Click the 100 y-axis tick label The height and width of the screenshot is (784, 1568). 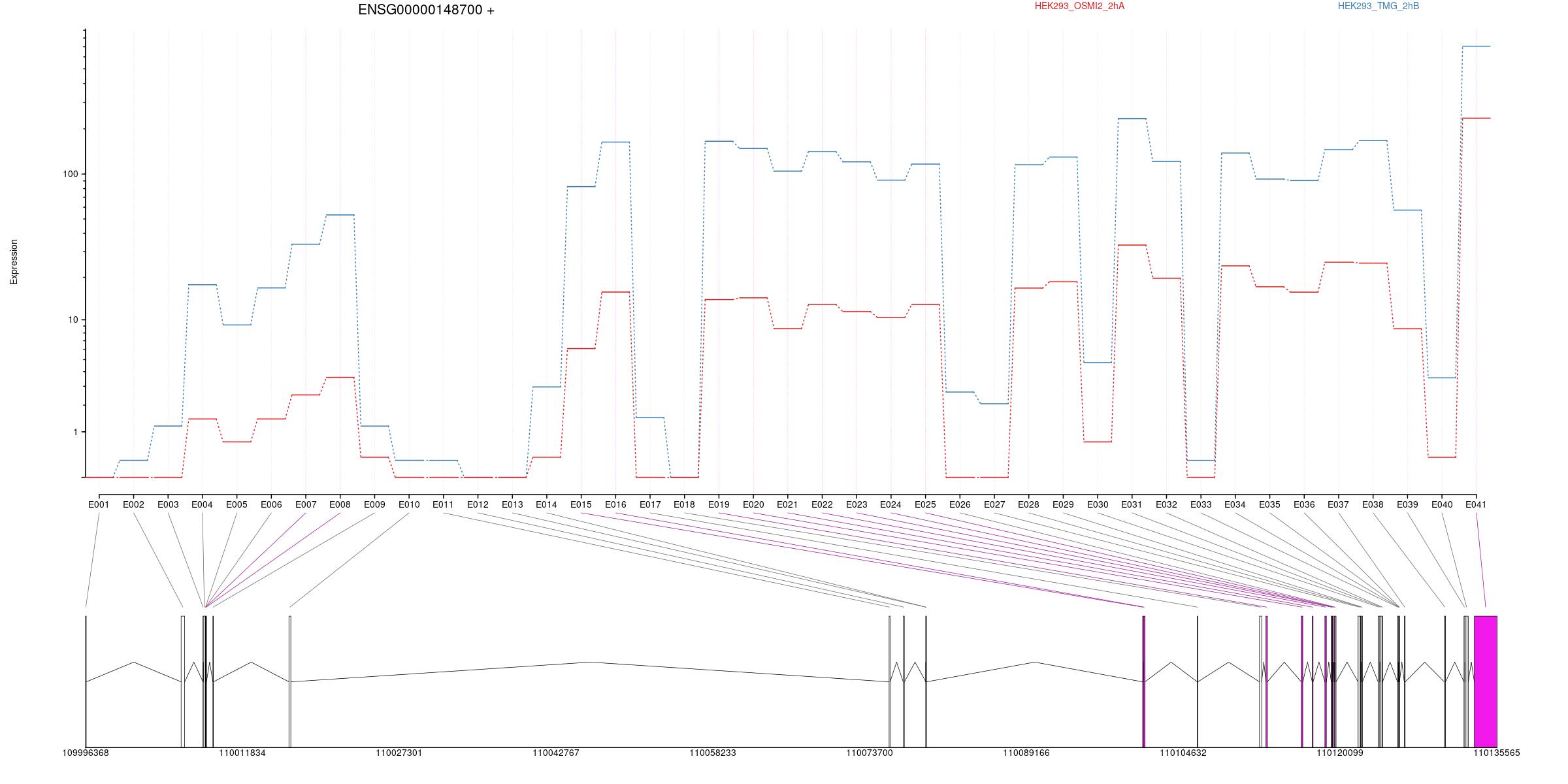[70, 174]
